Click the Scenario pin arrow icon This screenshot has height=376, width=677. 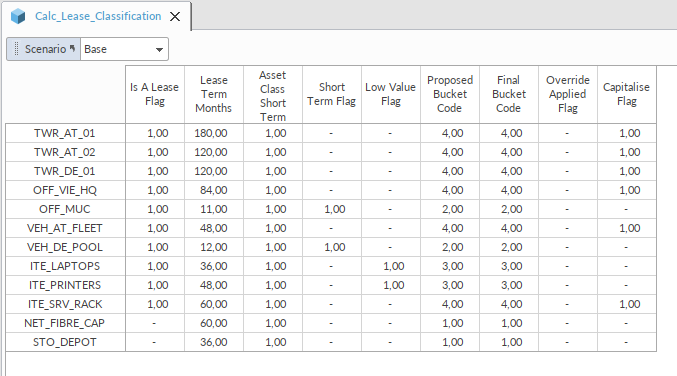(73, 48)
